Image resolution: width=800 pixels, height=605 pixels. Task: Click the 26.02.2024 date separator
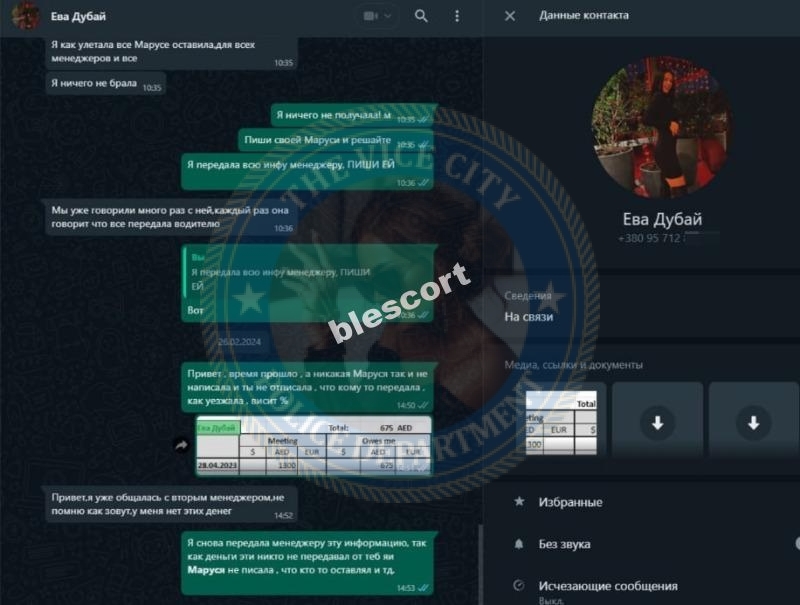pyautogui.click(x=239, y=342)
